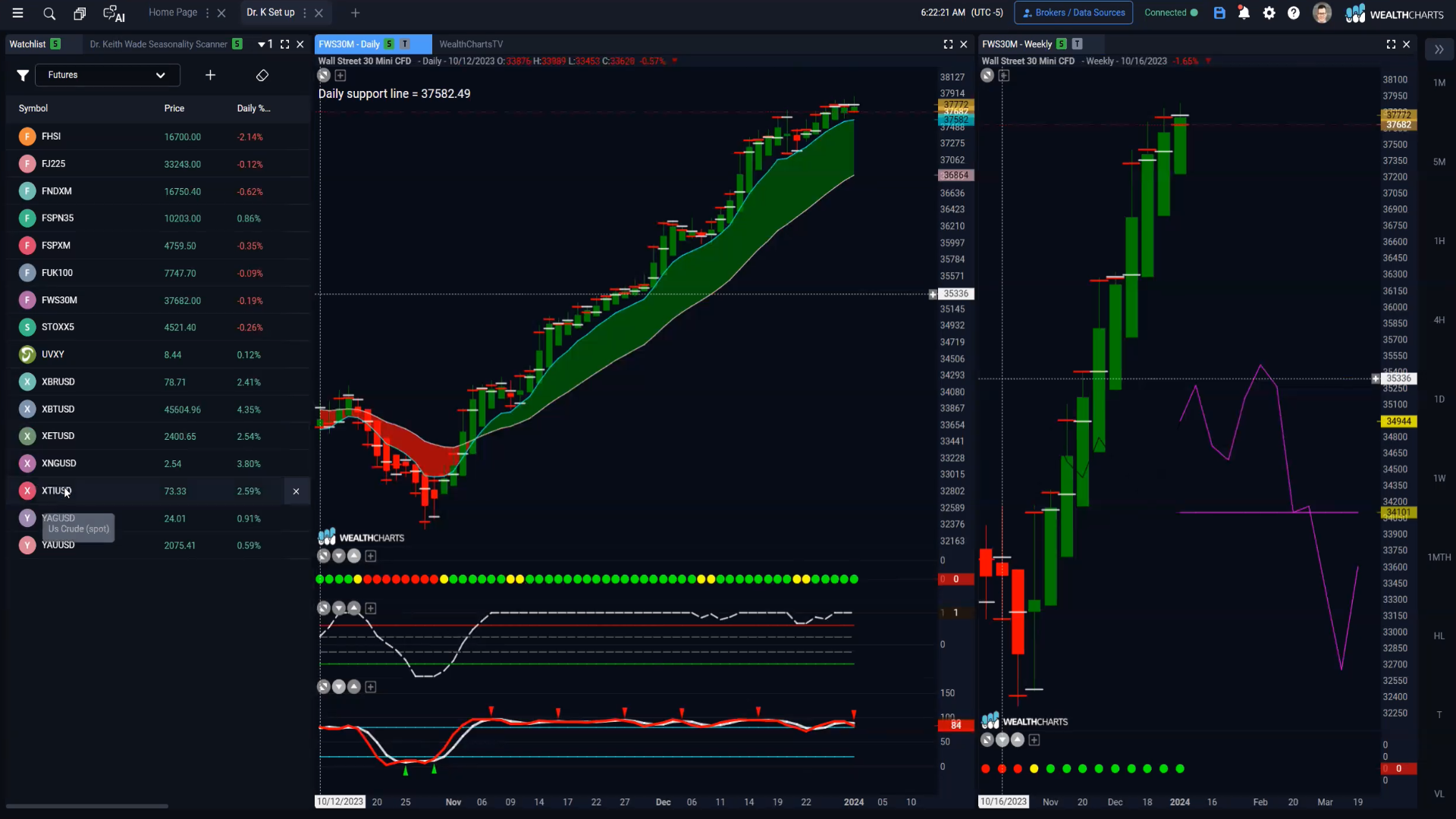Viewport: 1456px width, 819px height.
Task: Select the FWS30M watchlist row
Action: pyautogui.click(x=158, y=300)
